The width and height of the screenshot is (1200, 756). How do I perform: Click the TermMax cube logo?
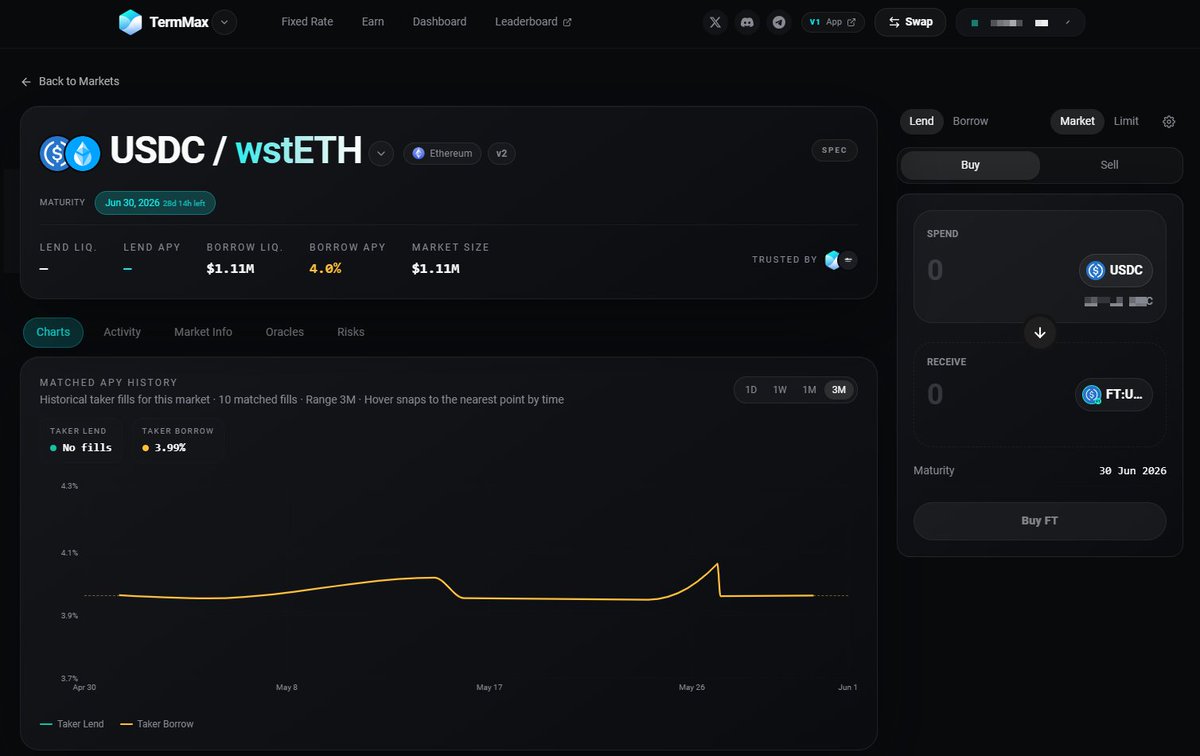coord(130,22)
